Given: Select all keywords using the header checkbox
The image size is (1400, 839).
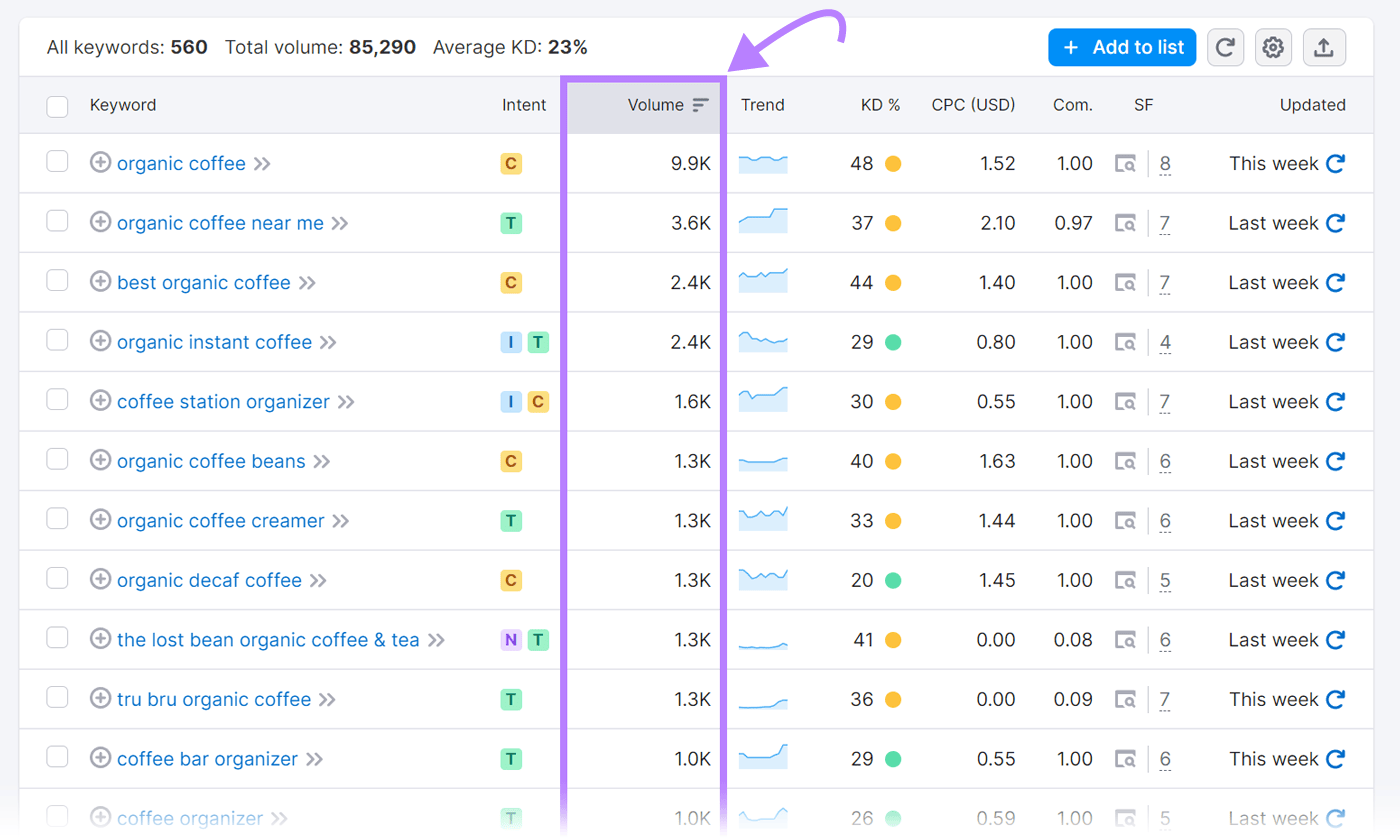Looking at the screenshot, I should (x=57, y=104).
